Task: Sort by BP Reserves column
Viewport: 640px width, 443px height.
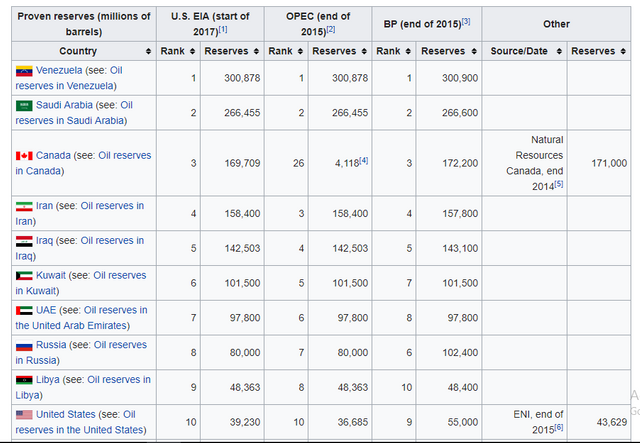Action: pos(474,51)
